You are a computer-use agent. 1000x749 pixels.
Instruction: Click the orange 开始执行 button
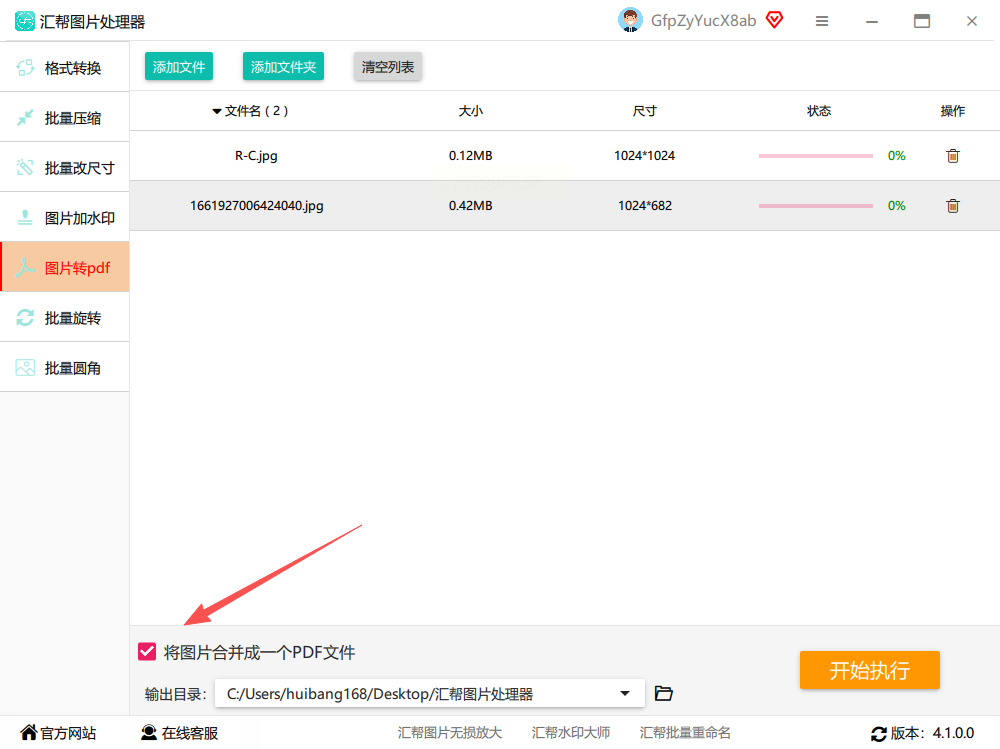point(869,670)
